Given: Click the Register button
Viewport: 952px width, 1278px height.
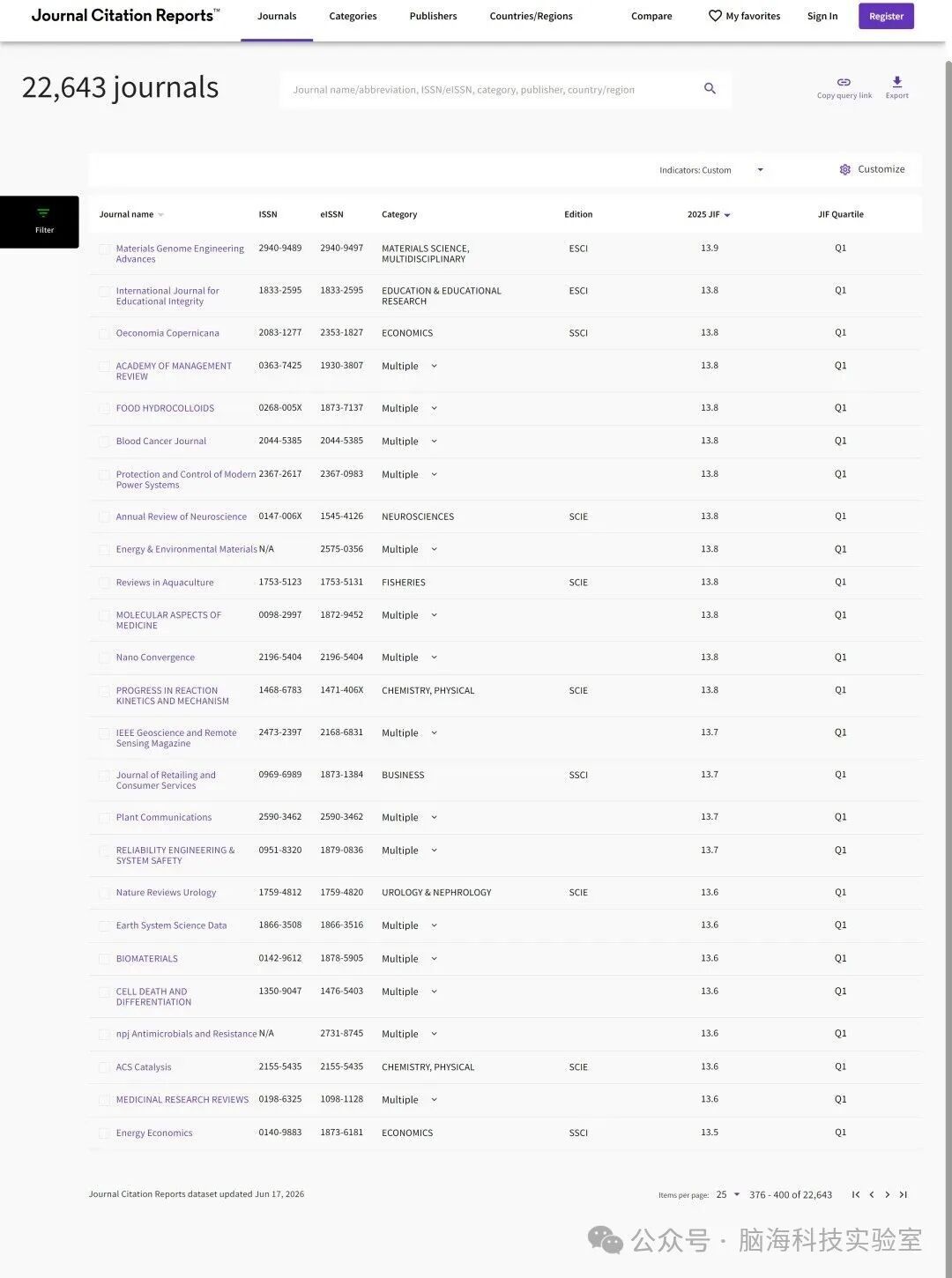Looking at the screenshot, I should (886, 16).
